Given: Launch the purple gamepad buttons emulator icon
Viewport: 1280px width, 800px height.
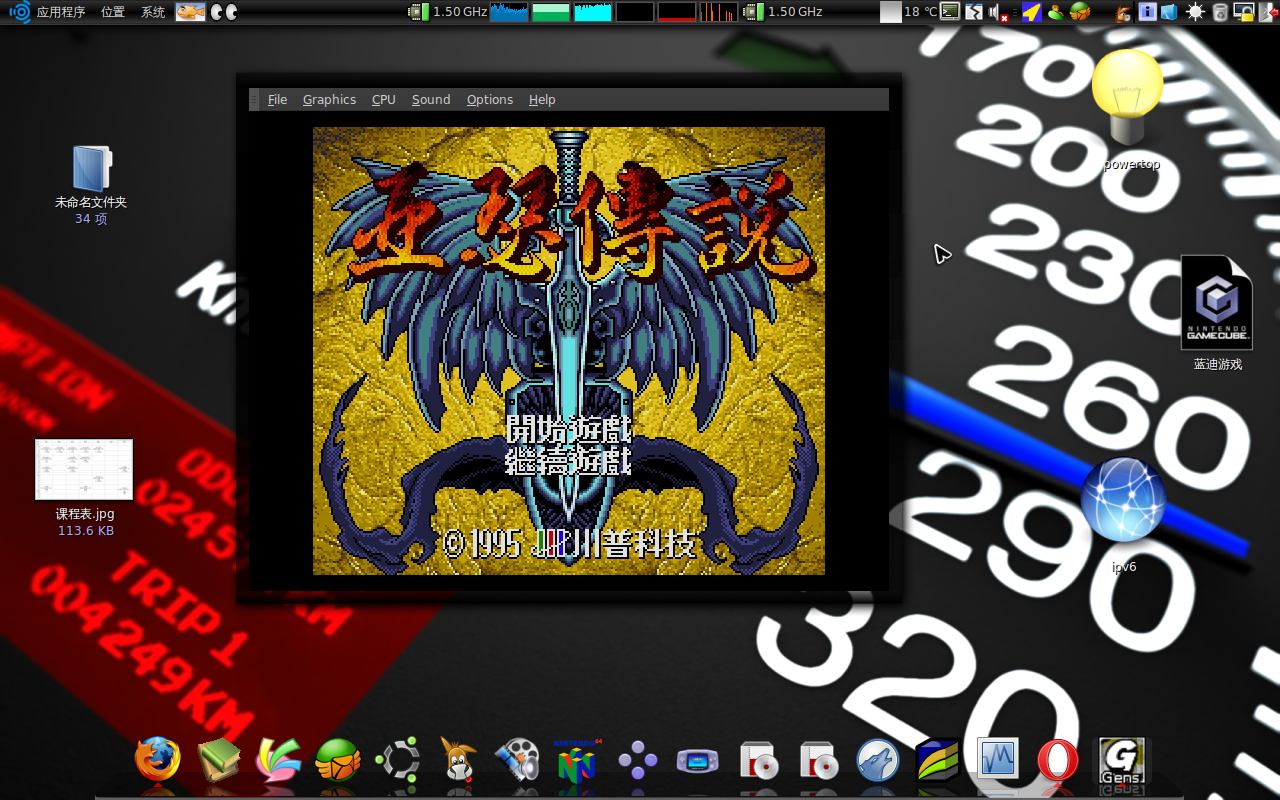Looking at the screenshot, I should [x=637, y=760].
